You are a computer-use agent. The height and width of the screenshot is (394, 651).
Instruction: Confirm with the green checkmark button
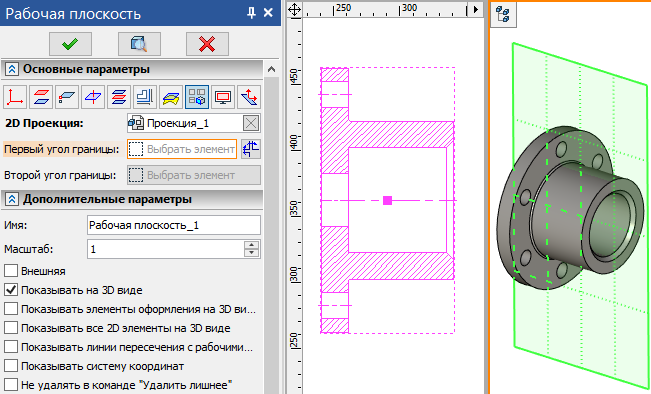[x=70, y=44]
